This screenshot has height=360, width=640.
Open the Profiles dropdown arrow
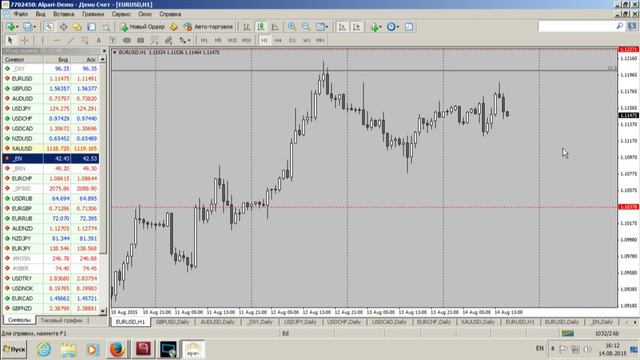coord(35,27)
